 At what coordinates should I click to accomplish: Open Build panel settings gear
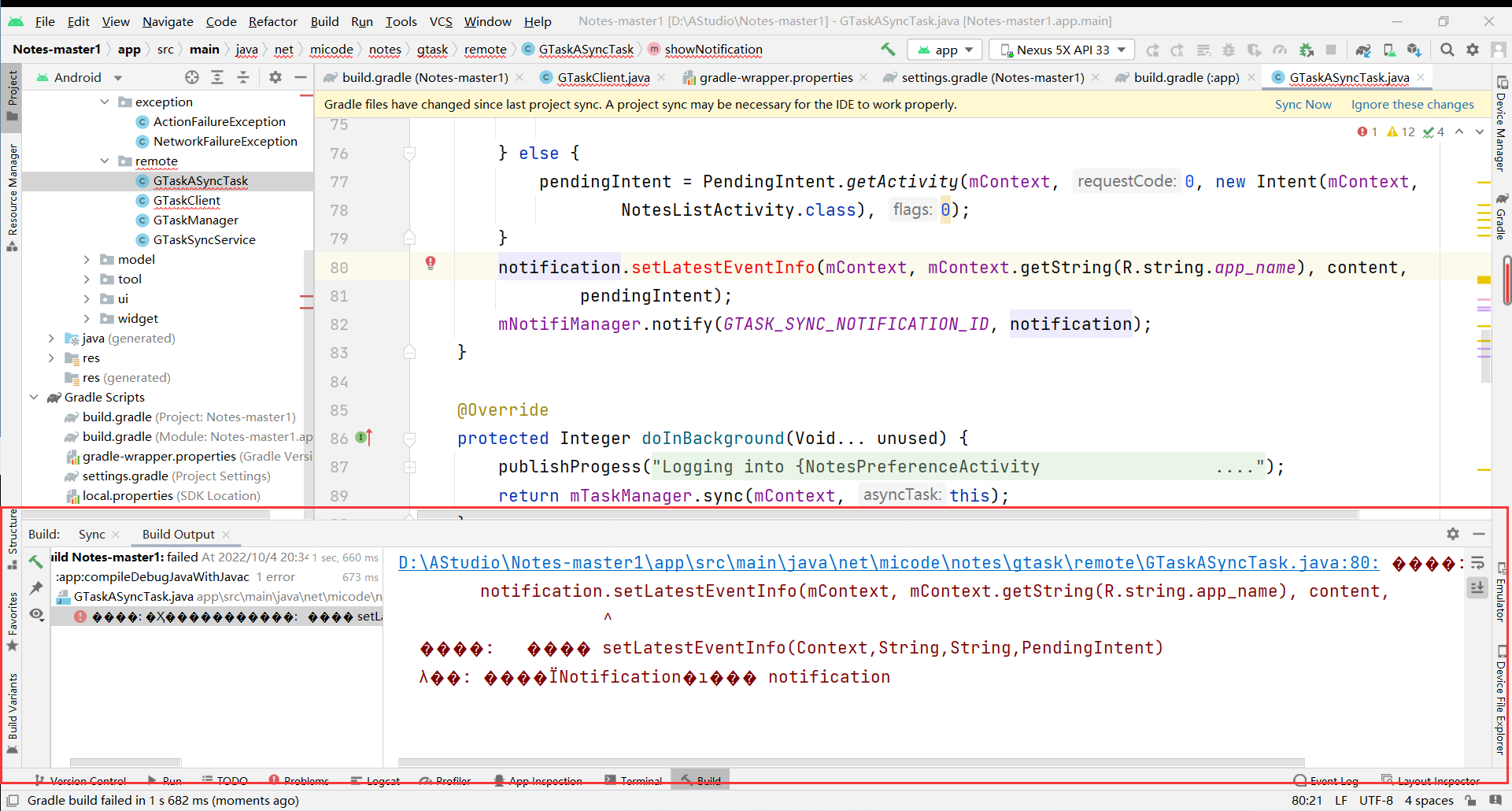[1453, 534]
